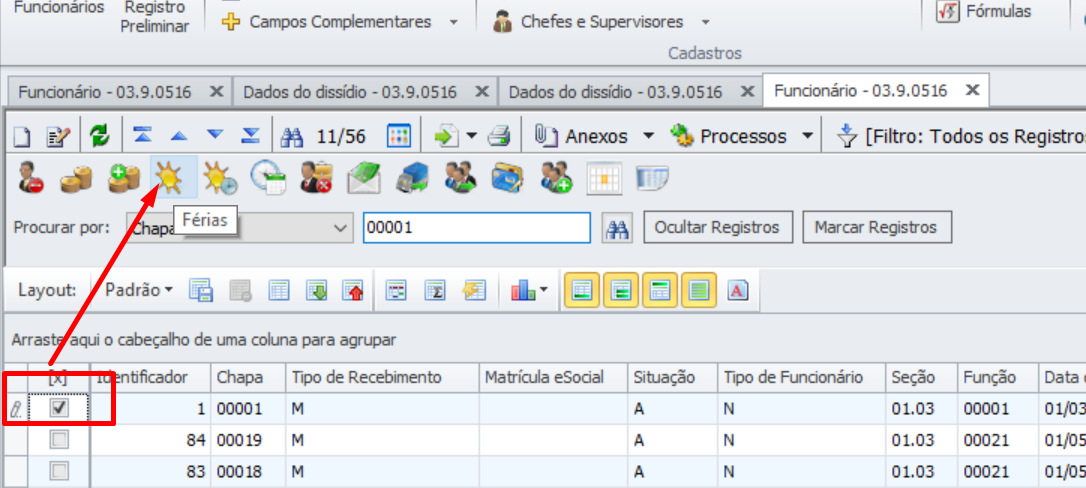
Task: Click the [x] select-all column header
Action: click(58, 377)
